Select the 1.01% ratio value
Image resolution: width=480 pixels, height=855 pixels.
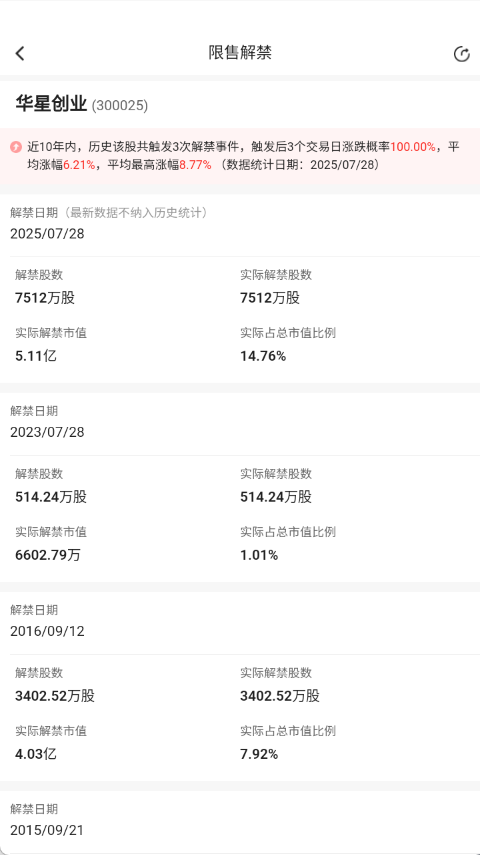[259, 555]
